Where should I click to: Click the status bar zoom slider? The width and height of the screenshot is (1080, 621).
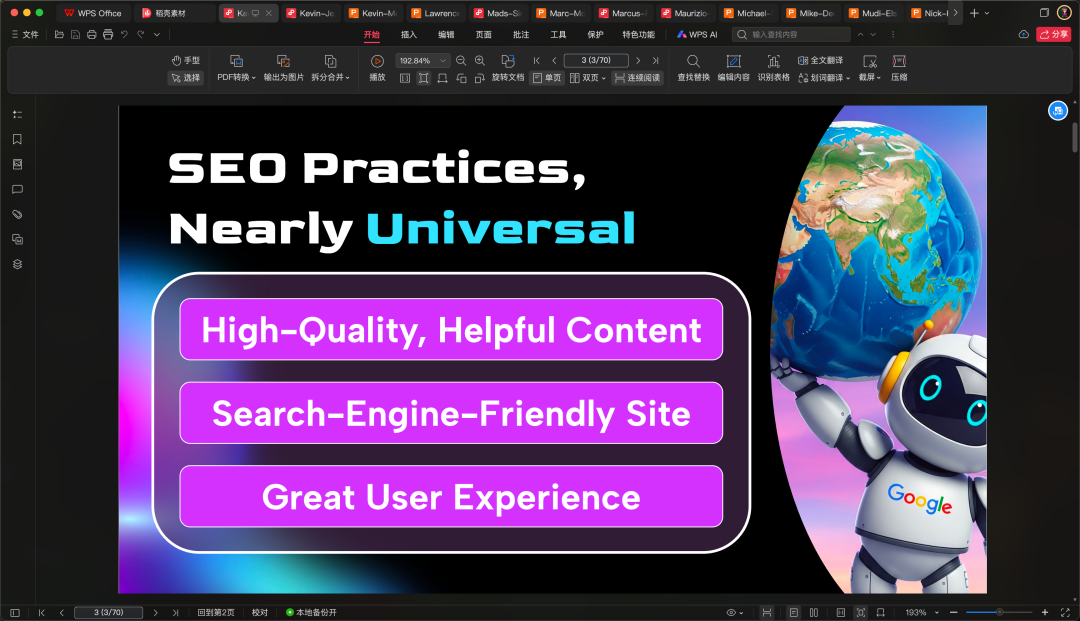tap(999, 612)
